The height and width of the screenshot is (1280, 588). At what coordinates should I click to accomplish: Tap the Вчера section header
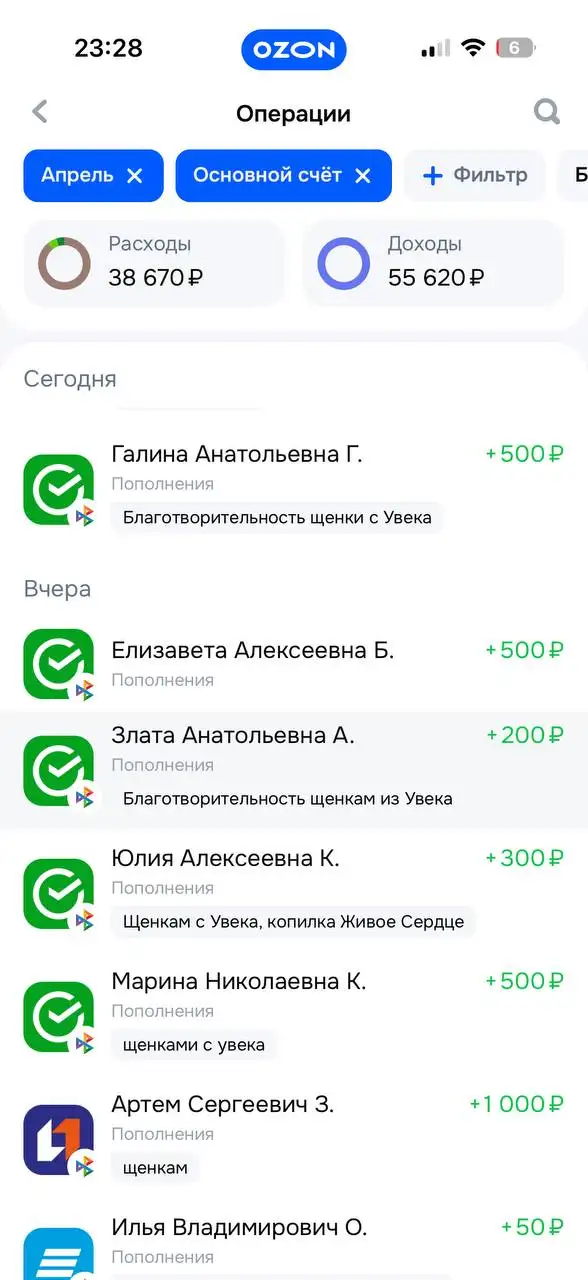tap(56, 590)
